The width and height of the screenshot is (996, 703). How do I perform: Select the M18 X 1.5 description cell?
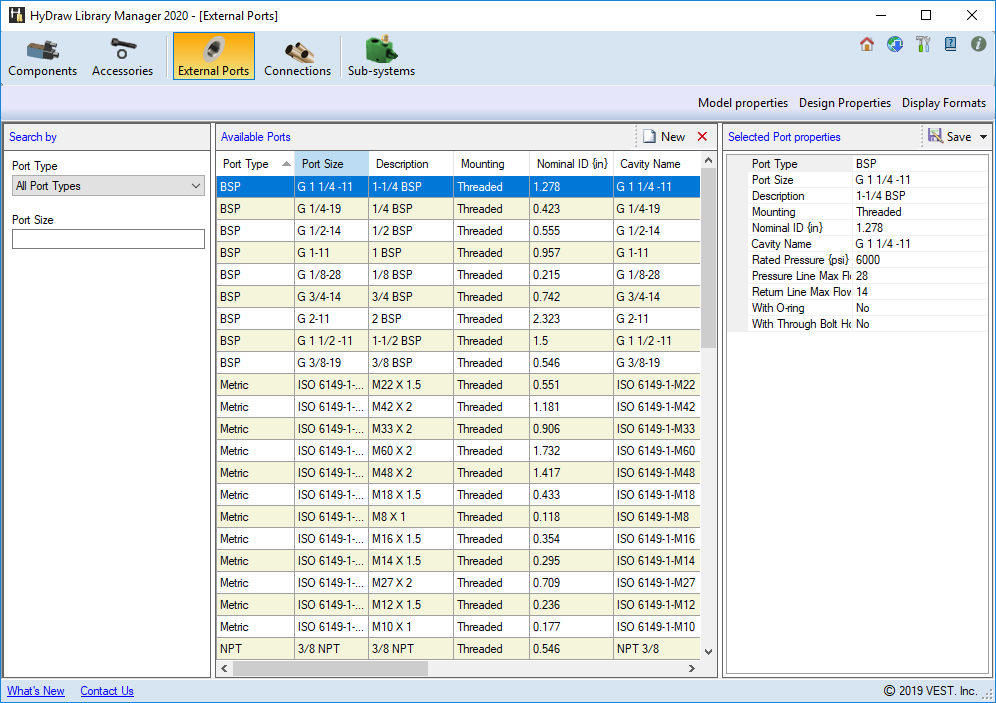click(411, 495)
